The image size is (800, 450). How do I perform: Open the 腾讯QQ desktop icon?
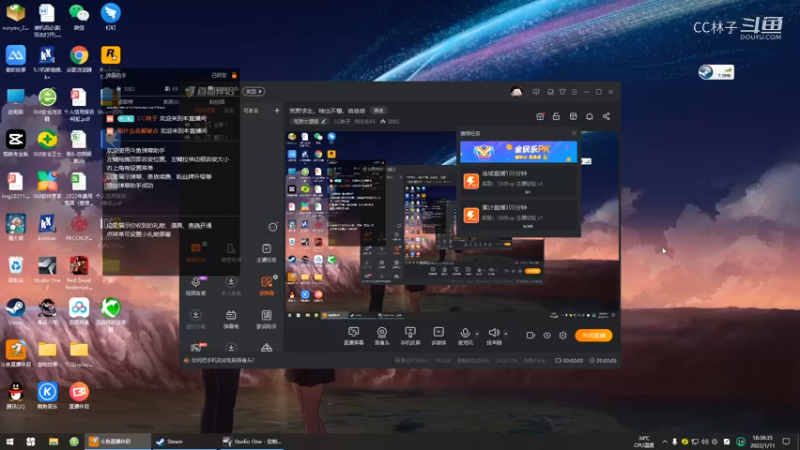tap(15, 395)
